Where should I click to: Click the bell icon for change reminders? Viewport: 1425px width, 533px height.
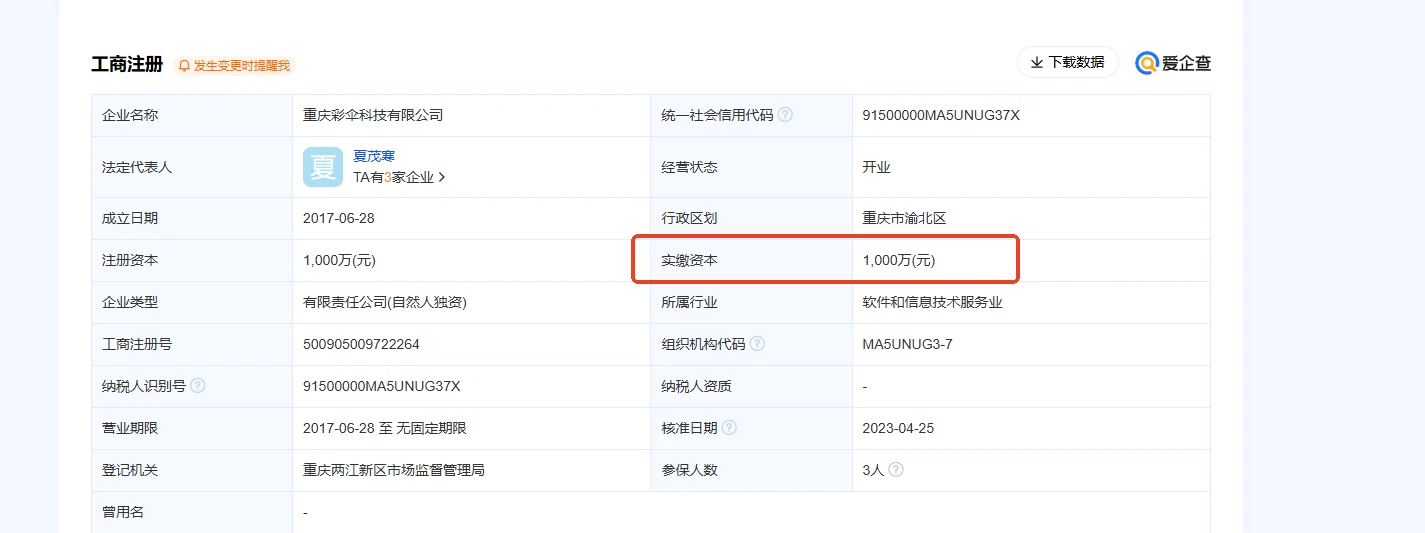tap(184, 65)
